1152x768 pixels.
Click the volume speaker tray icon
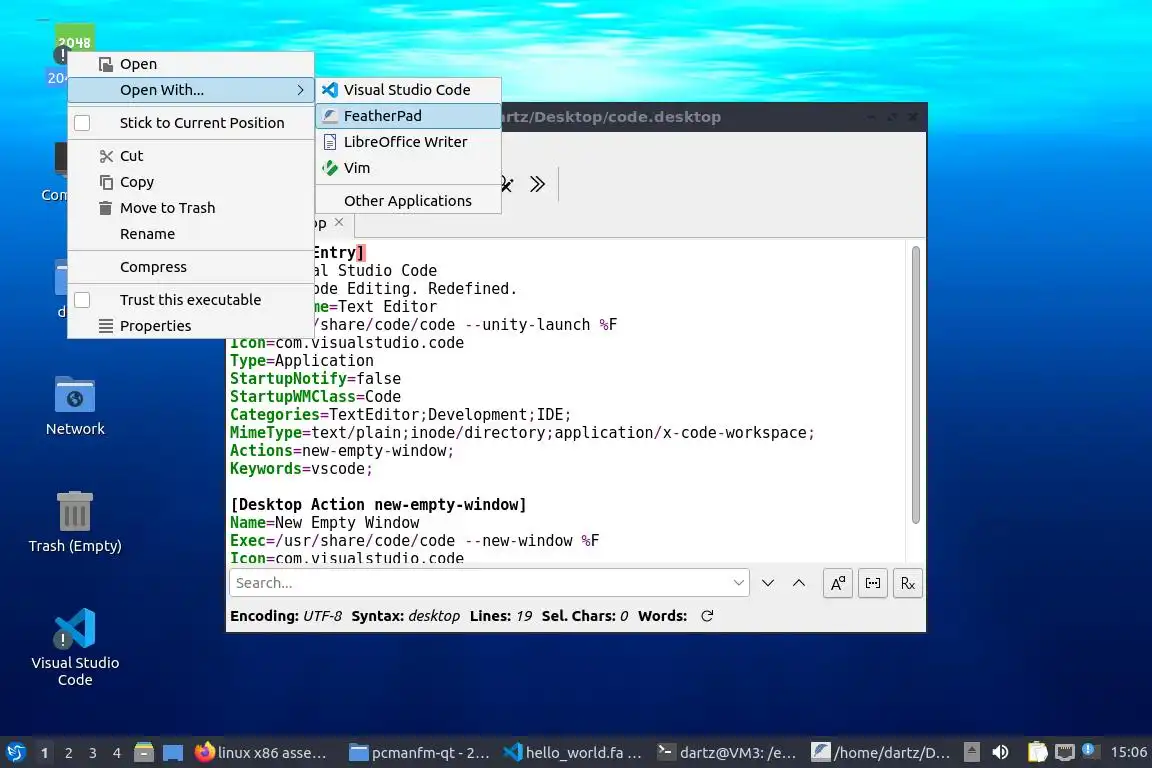coord(1000,752)
